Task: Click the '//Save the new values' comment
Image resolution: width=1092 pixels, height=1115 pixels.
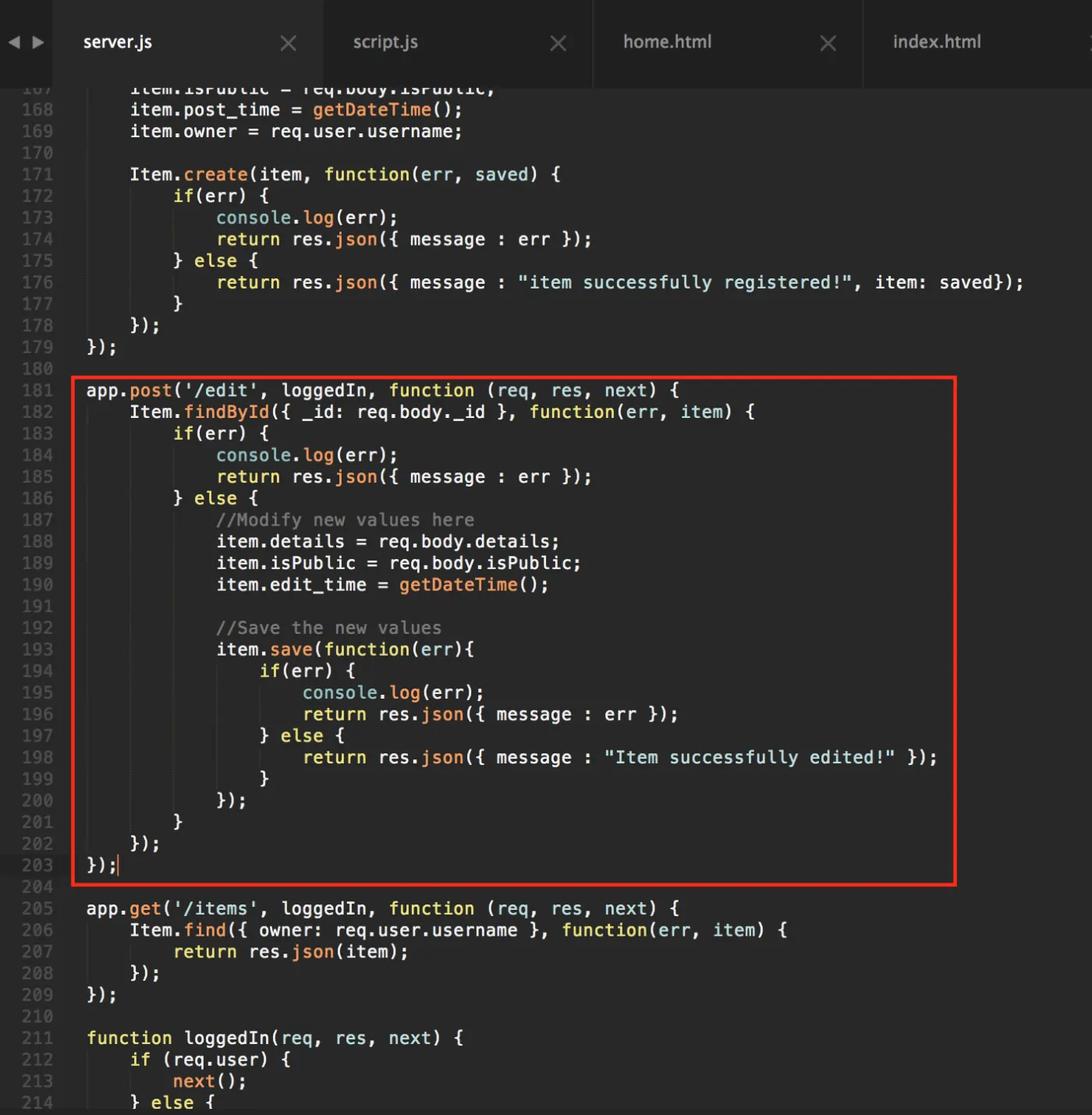Action: [329, 628]
